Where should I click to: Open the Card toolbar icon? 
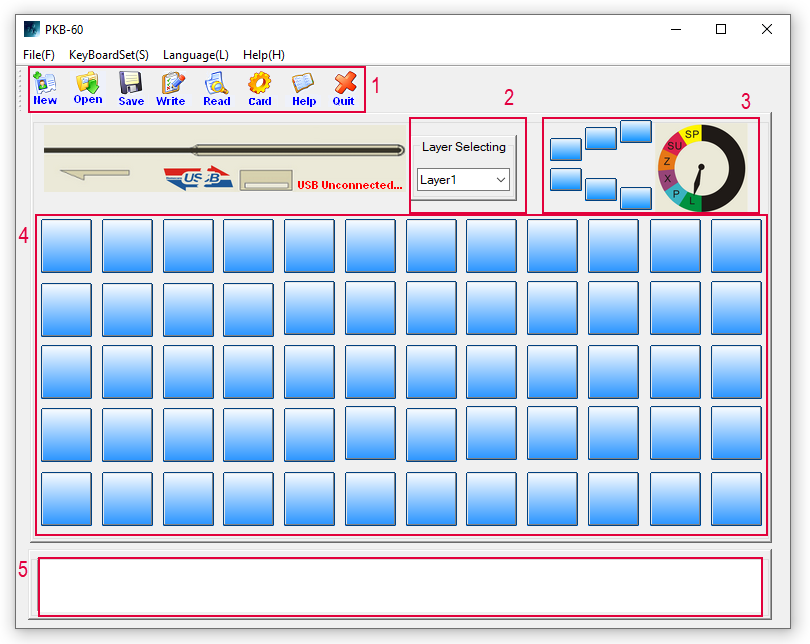tap(260, 88)
